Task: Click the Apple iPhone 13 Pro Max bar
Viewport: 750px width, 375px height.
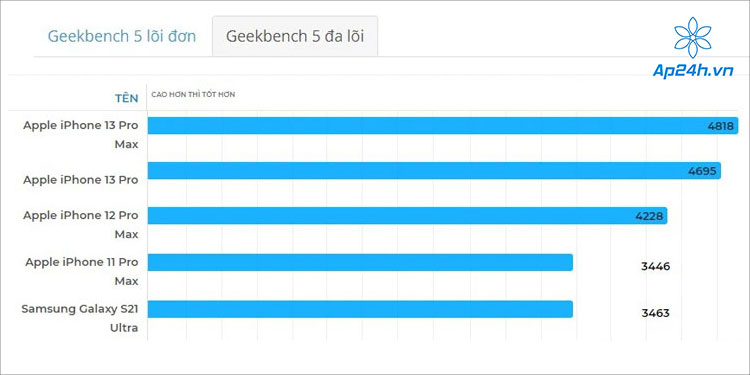Action: (443, 126)
